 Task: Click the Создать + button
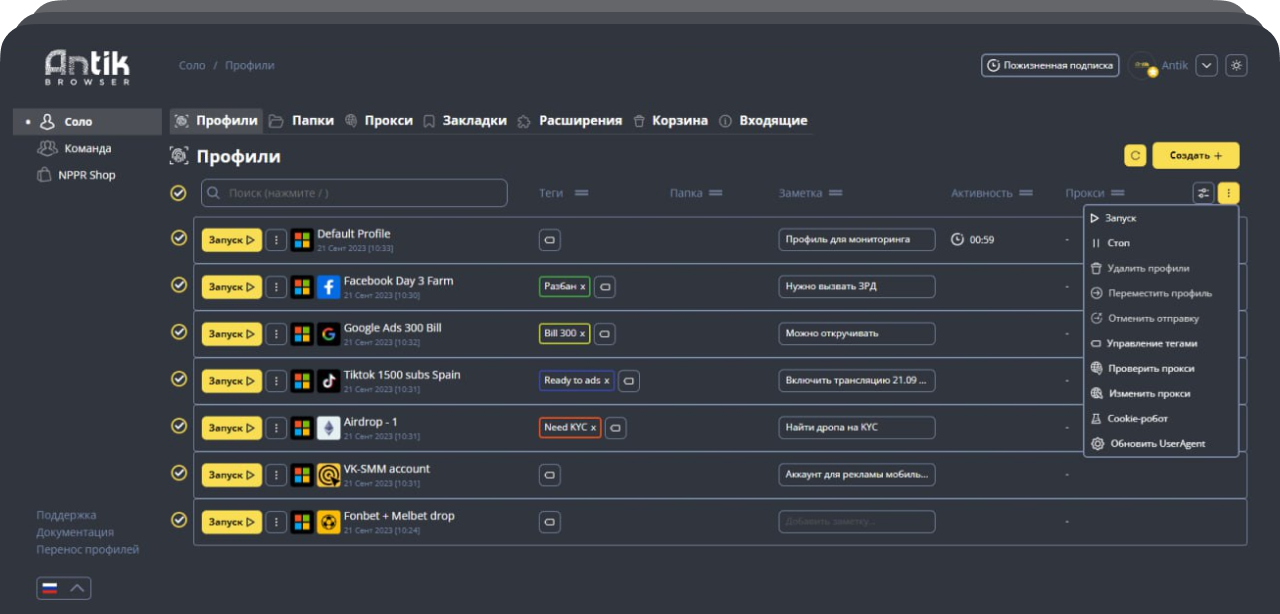[x=1196, y=156]
